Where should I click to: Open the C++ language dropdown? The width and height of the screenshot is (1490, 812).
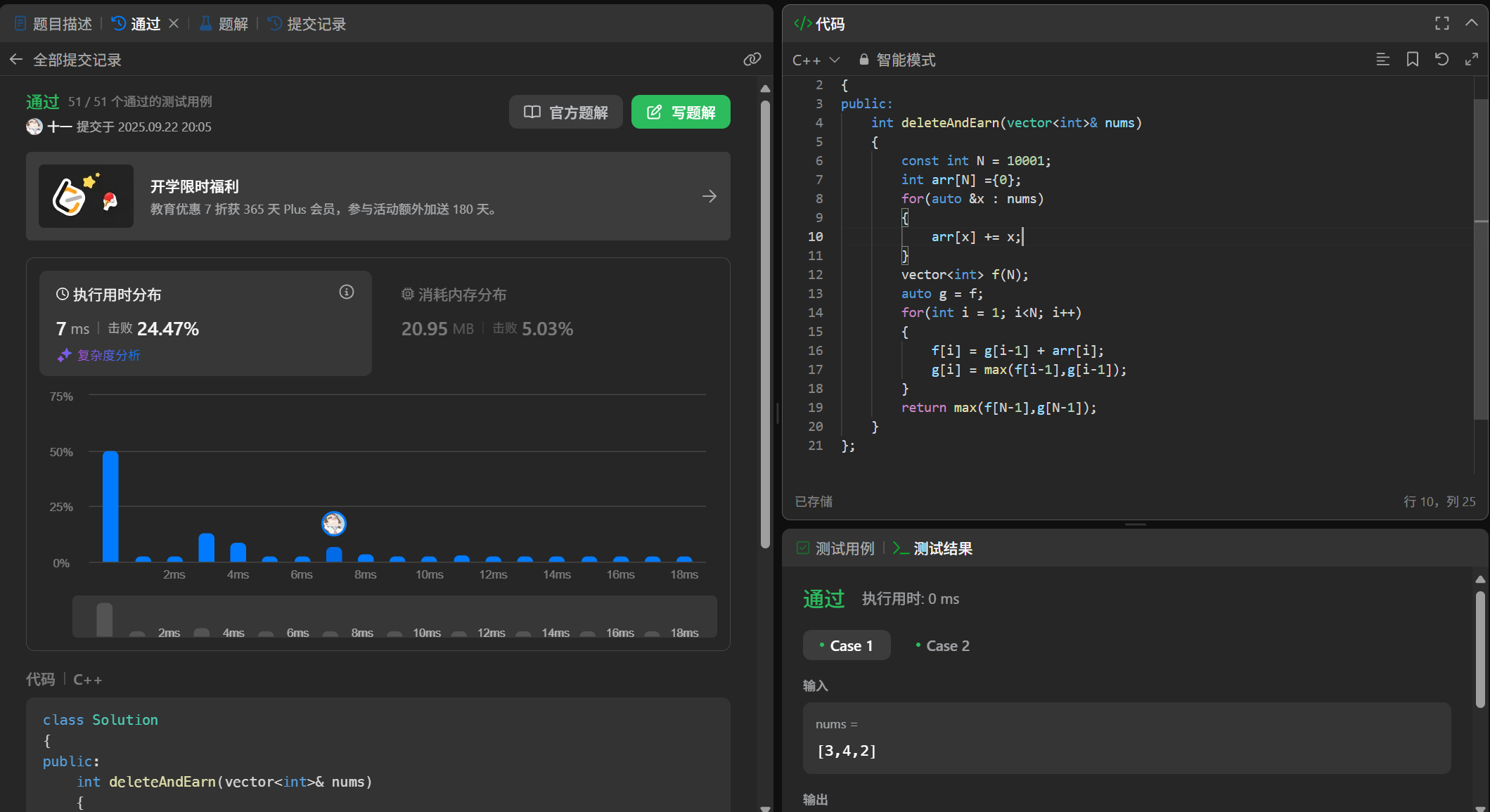pyautogui.click(x=816, y=60)
